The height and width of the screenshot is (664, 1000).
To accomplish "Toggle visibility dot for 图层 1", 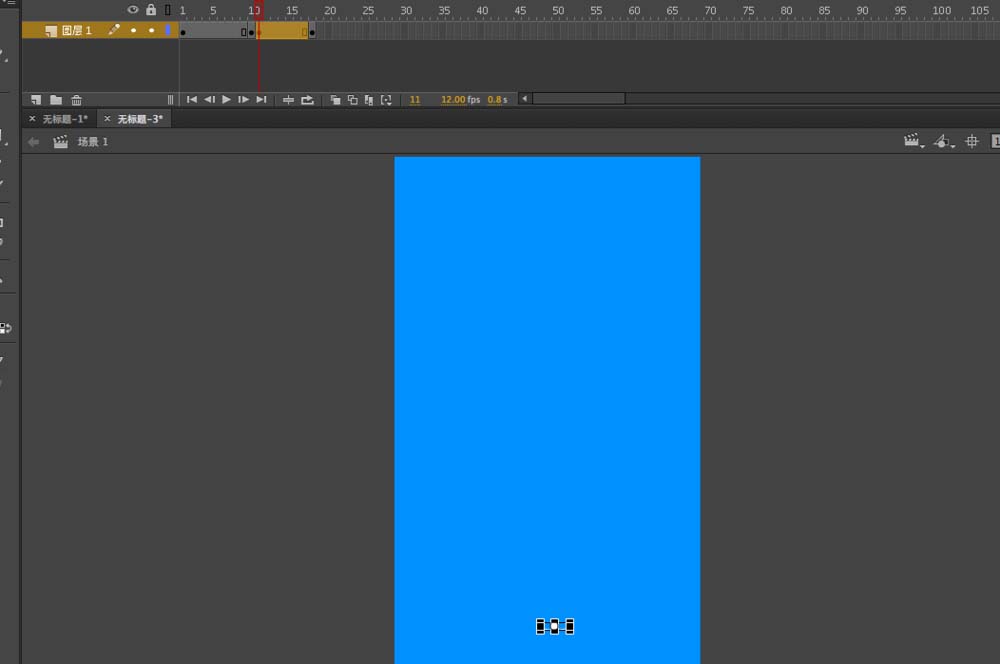I will tap(133, 30).
